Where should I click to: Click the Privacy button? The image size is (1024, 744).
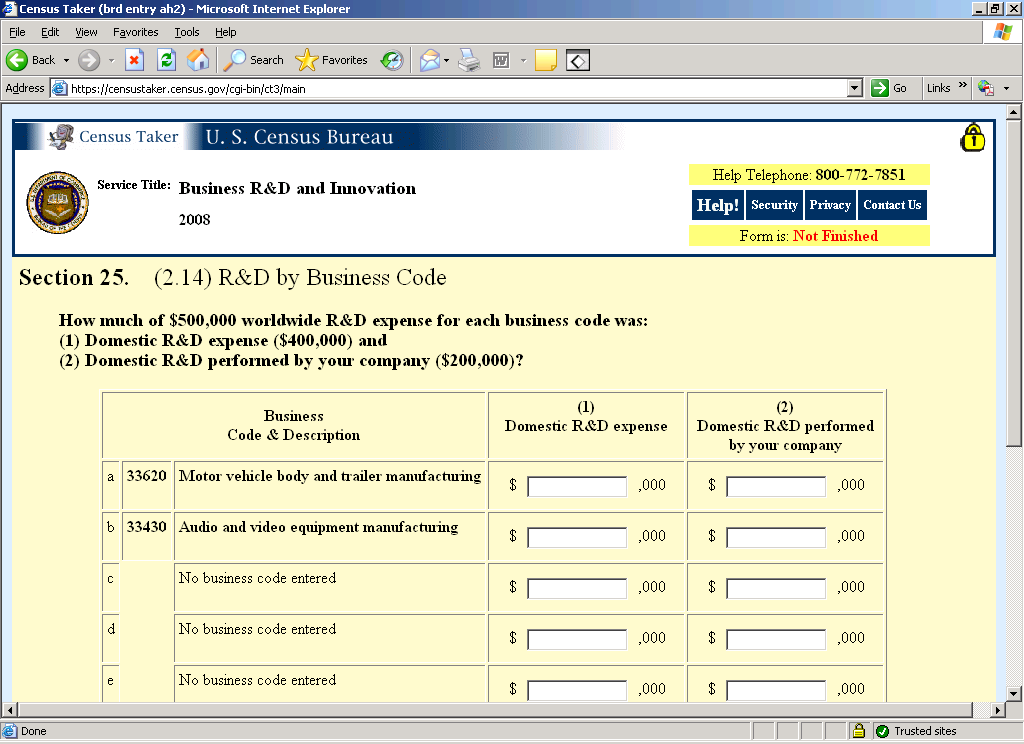click(830, 205)
